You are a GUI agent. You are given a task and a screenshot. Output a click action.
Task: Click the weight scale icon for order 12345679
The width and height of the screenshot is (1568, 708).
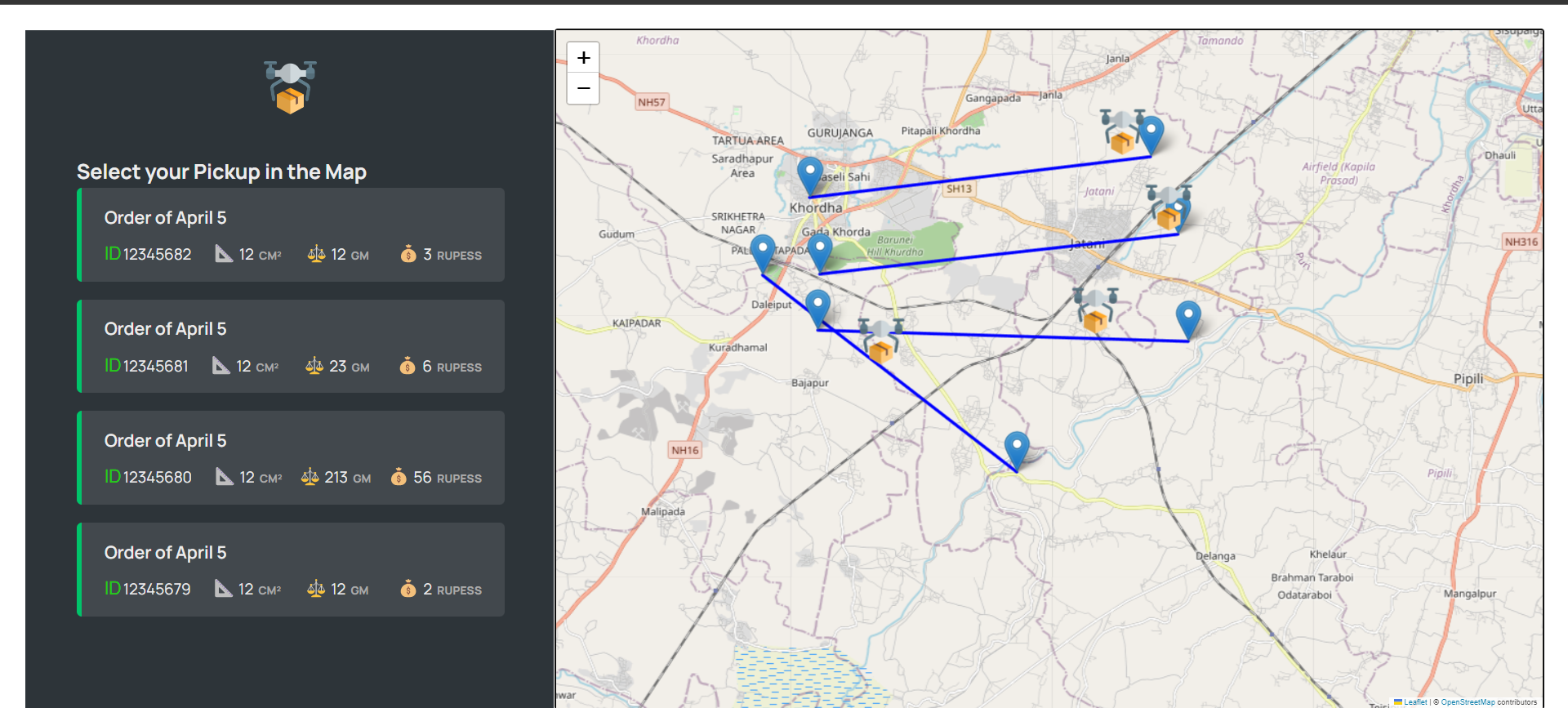click(x=316, y=589)
